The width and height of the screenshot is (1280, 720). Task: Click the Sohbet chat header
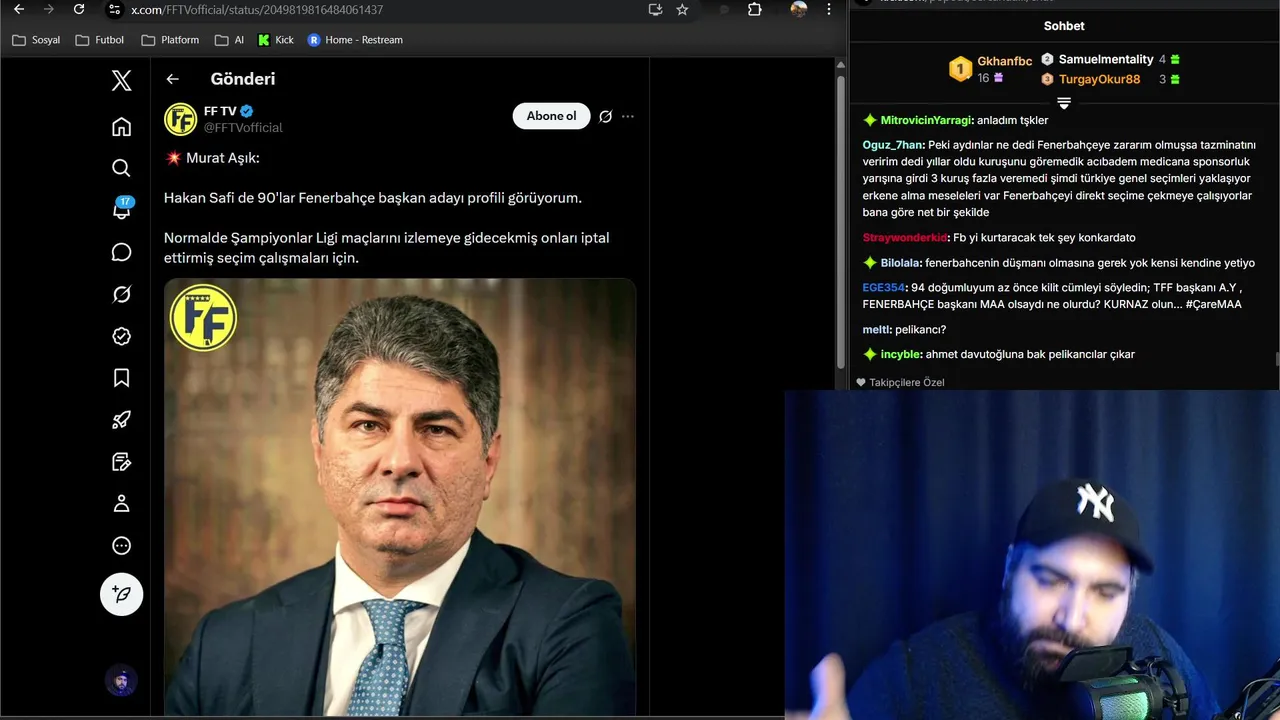pos(1064,26)
